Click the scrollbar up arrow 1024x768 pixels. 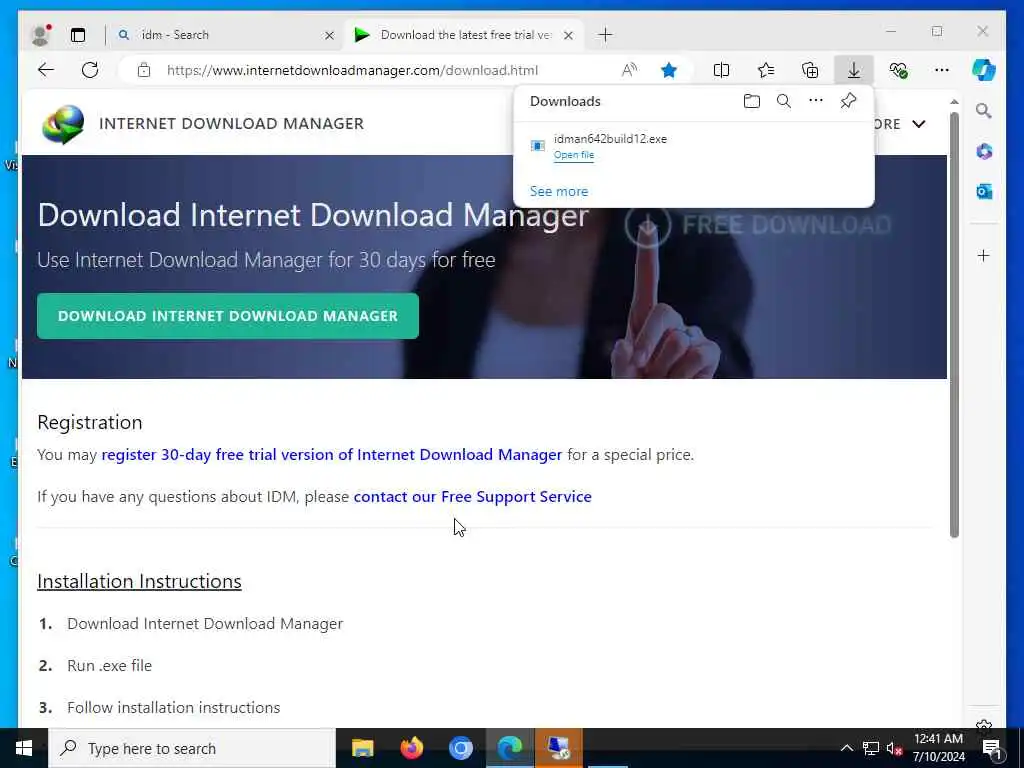[954, 102]
